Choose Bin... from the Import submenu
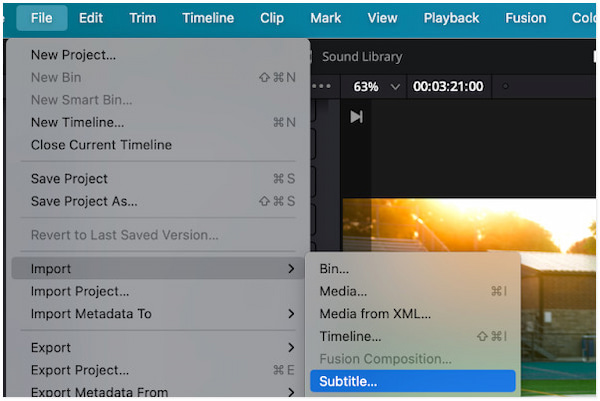Screen dimensions: 600x401 (x=334, y=269)
